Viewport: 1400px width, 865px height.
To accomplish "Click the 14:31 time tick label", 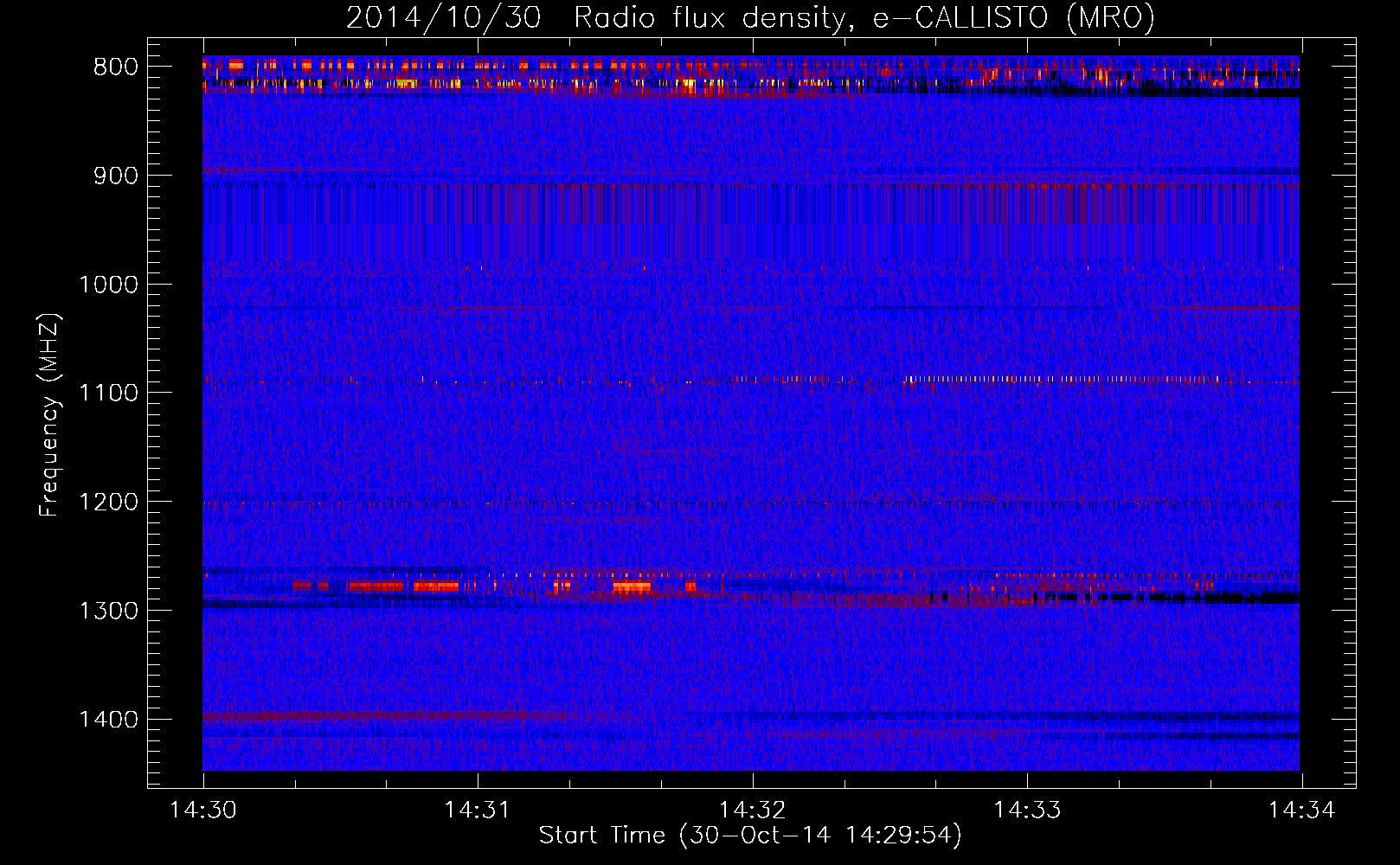I will pyautogui.click(x=478, y=811).
